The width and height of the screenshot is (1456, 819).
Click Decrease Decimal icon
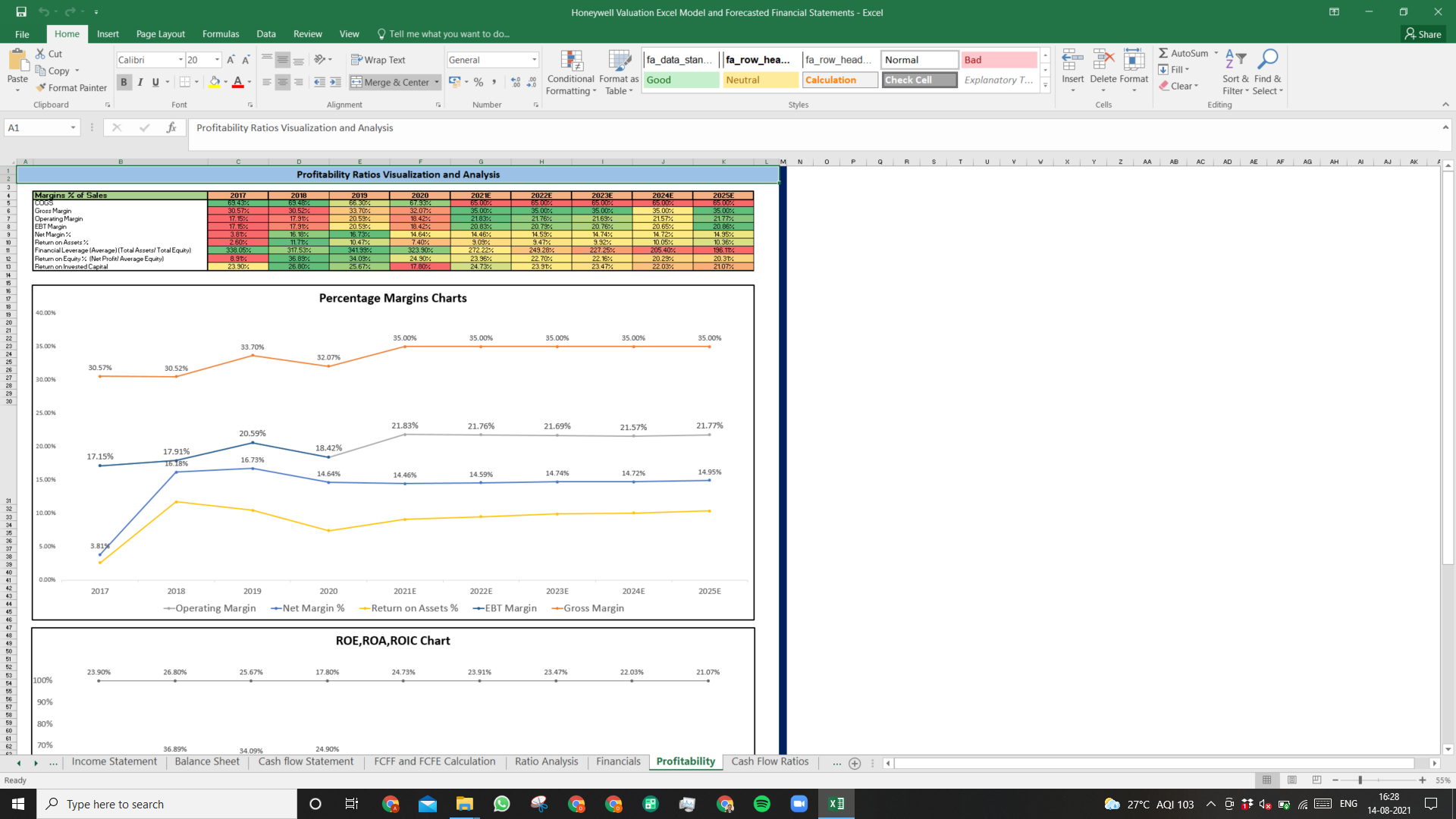532,82
